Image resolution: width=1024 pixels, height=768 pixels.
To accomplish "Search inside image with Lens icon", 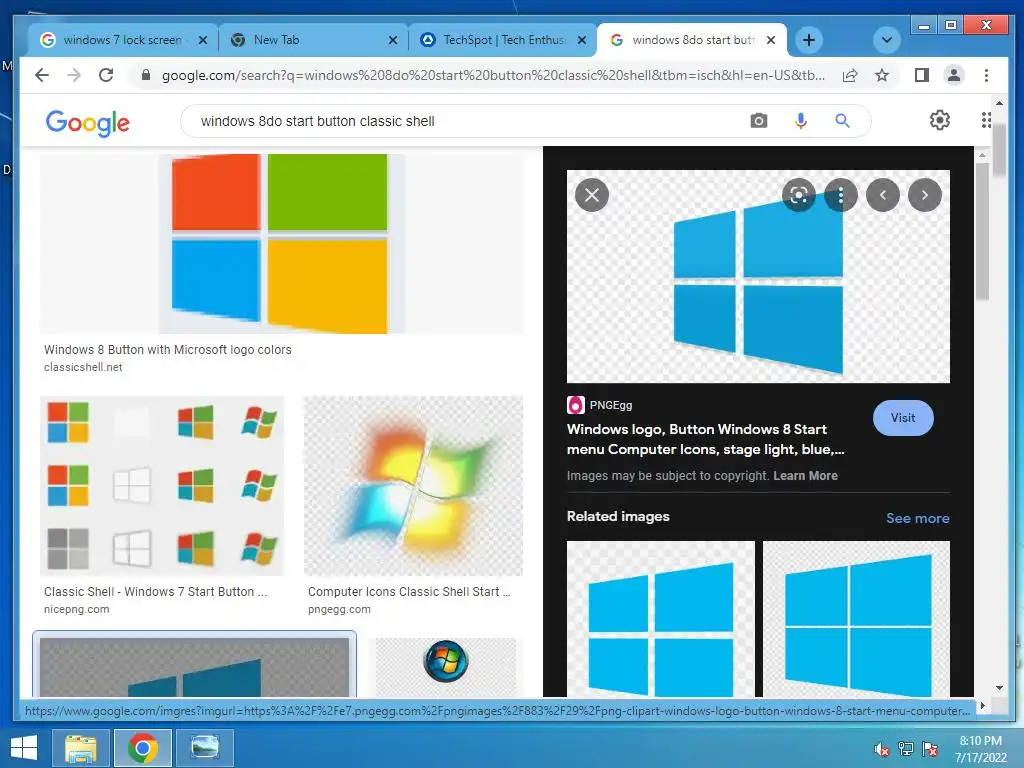I will click(x=798, y=195).
